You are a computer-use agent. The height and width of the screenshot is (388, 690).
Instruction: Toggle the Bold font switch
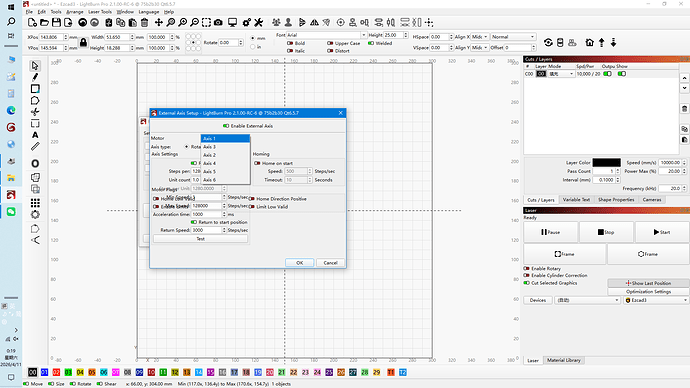(x=290, y=43)
